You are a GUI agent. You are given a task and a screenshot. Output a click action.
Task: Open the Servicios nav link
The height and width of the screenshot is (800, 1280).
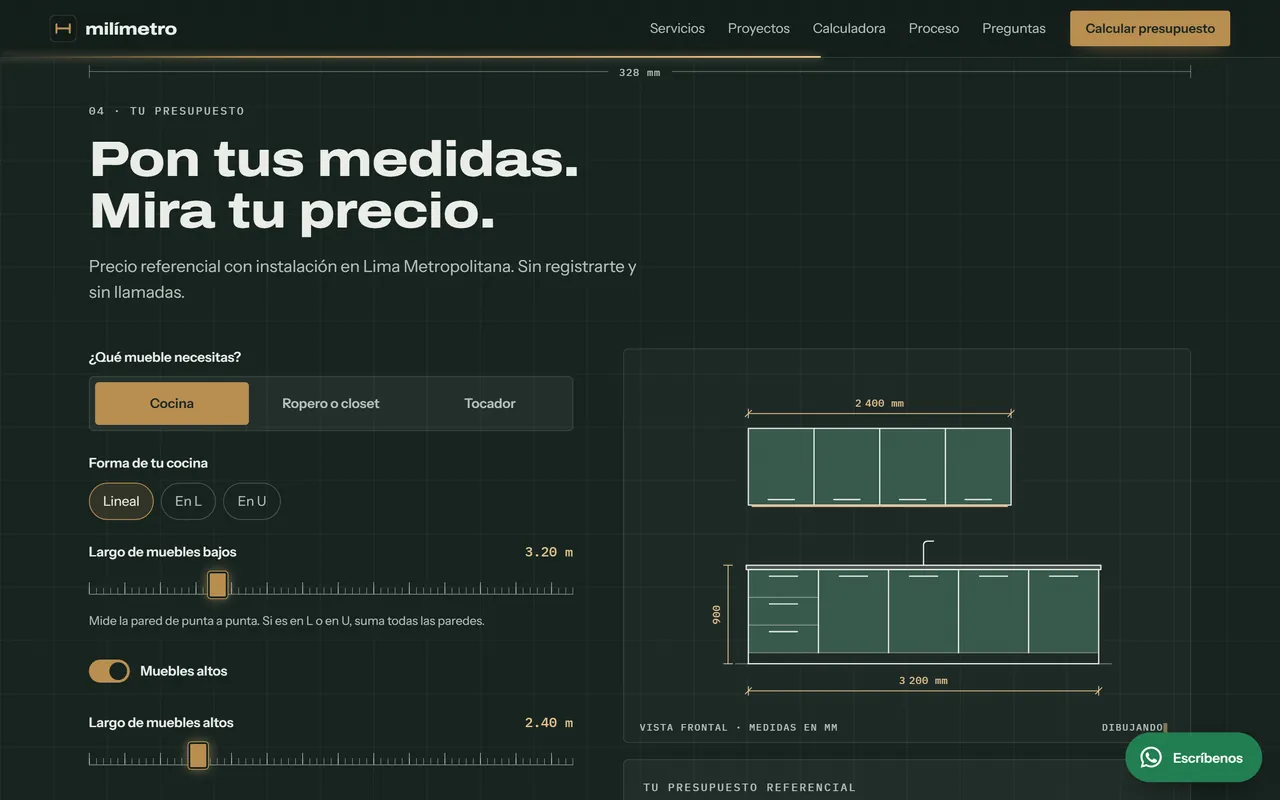[x=677, y=28]
